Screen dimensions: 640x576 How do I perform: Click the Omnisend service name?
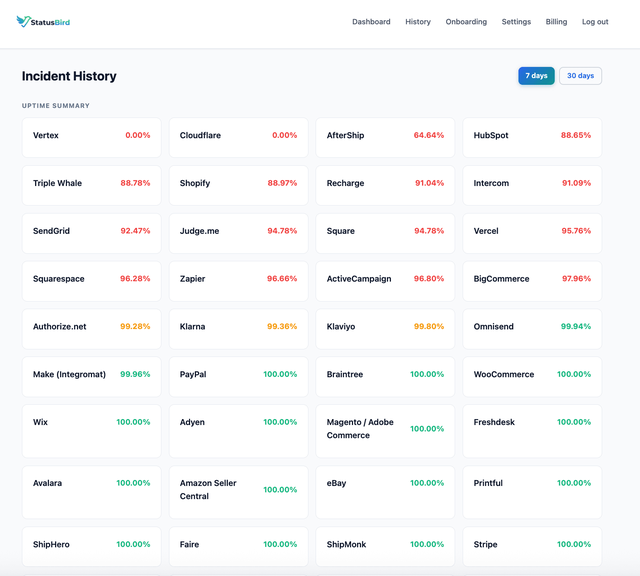(x=493, y=326)
